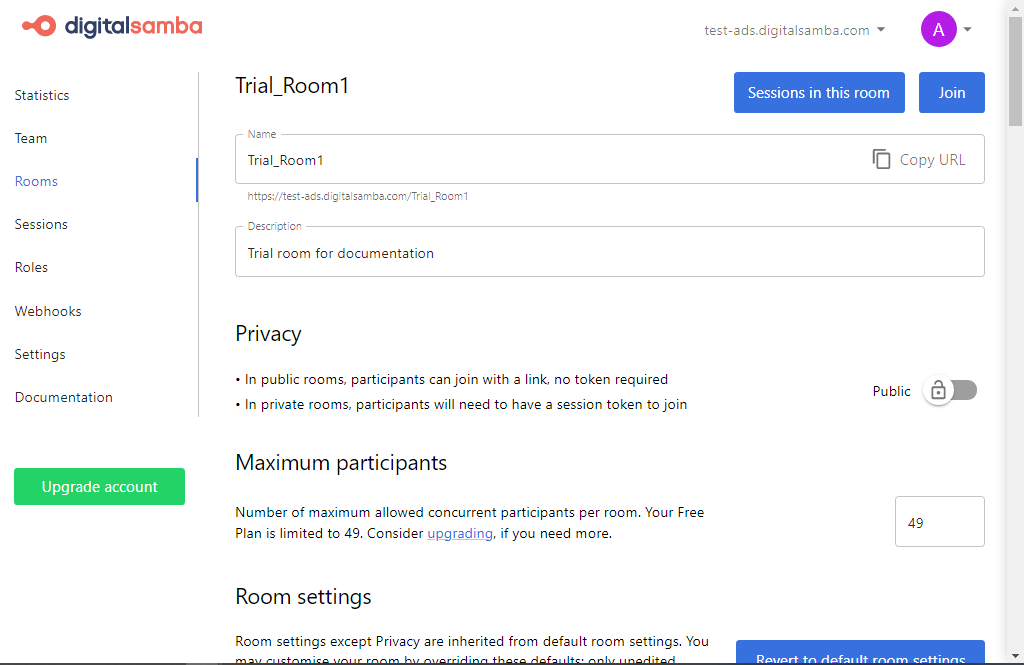Edit the maximum participants value 49

pos(939,521)
